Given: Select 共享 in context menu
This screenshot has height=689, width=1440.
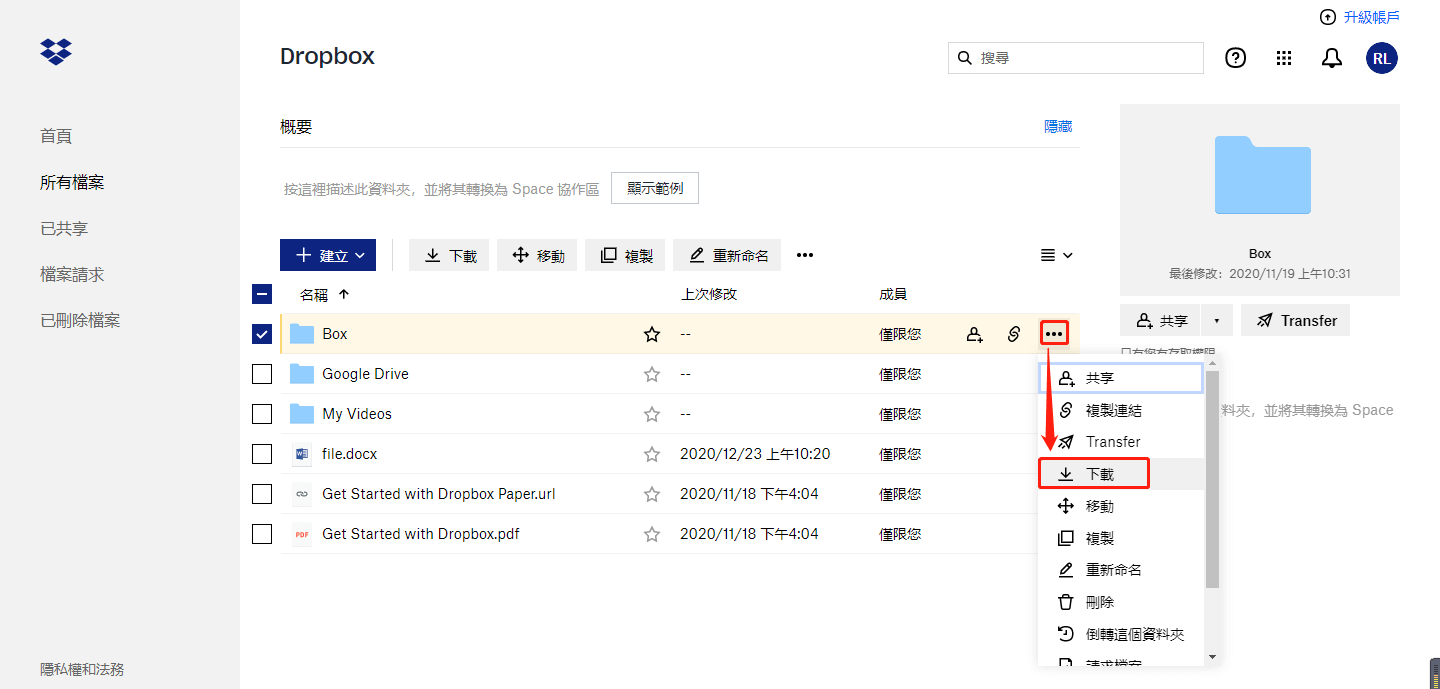Looking at the screenshot, I should click(1121, 378).
